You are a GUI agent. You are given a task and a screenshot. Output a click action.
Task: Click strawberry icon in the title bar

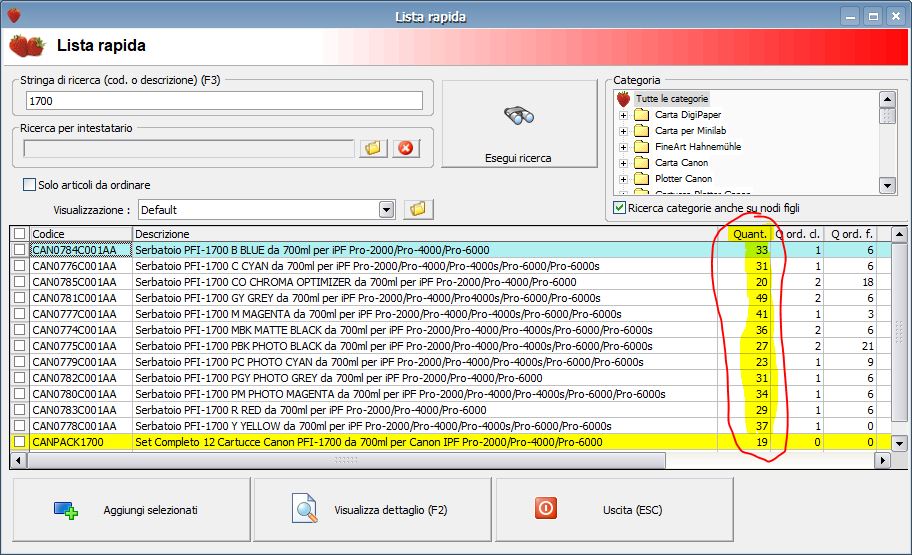[x=14, y=15]
